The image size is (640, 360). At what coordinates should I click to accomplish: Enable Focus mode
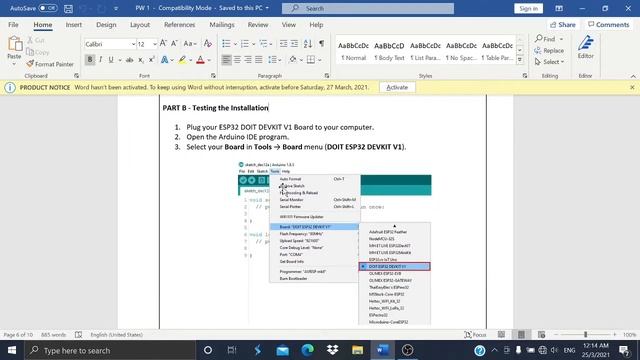(476, 335)
